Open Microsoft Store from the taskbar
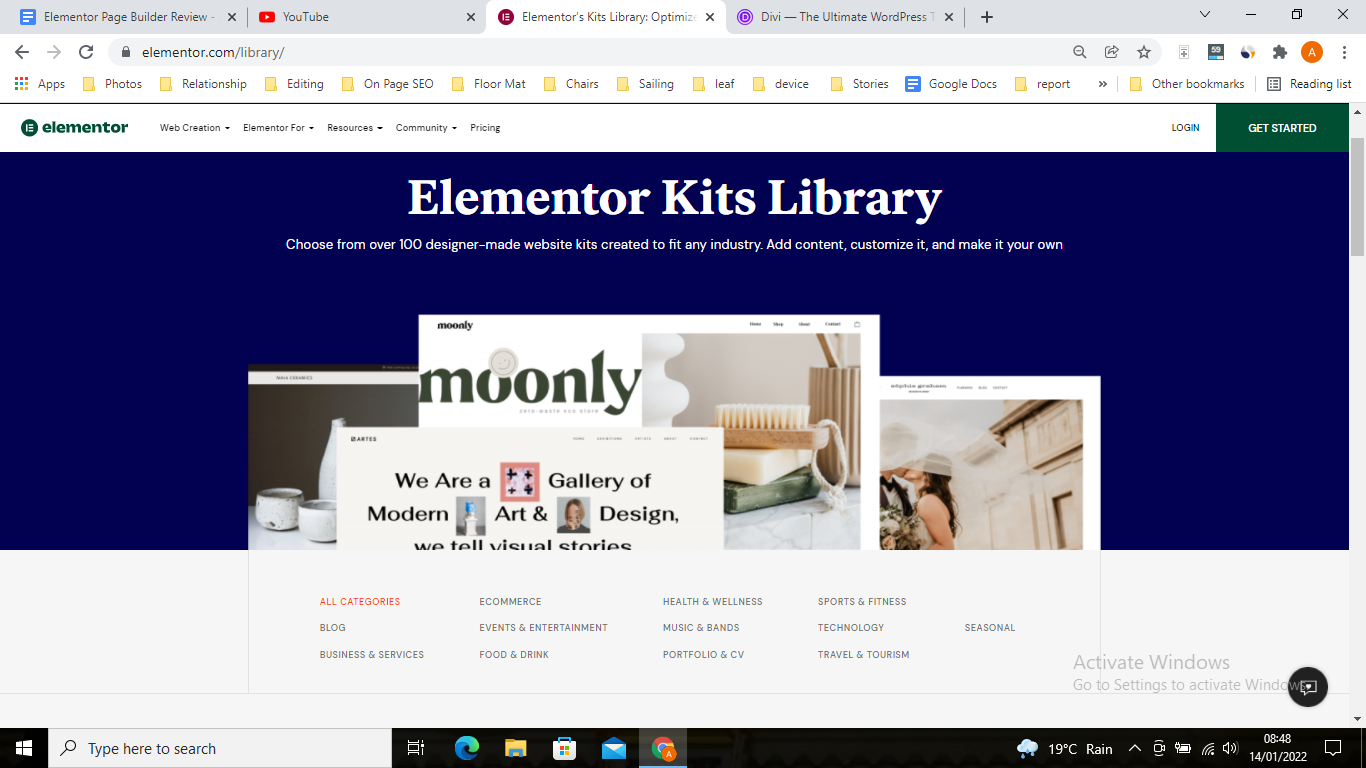The width and height of the screenshot is (1366, 768). point(564,748)
